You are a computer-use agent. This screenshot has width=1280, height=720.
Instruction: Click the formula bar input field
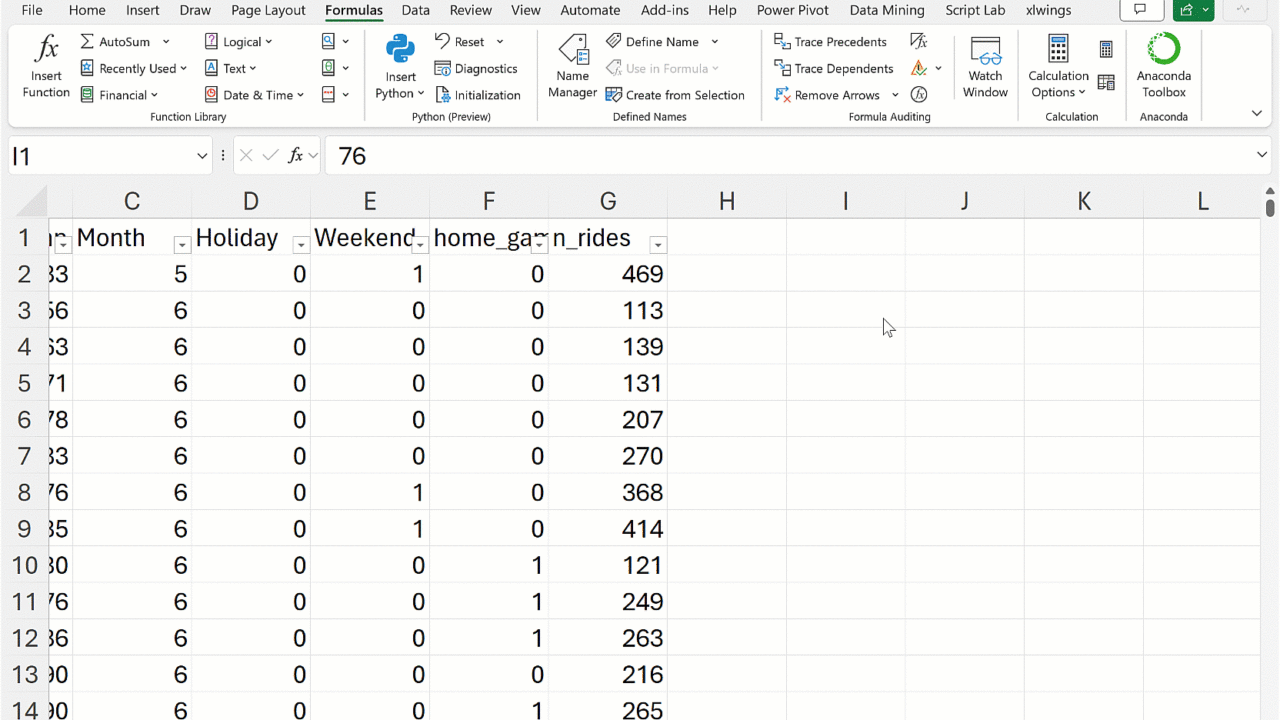pos(790,156)
